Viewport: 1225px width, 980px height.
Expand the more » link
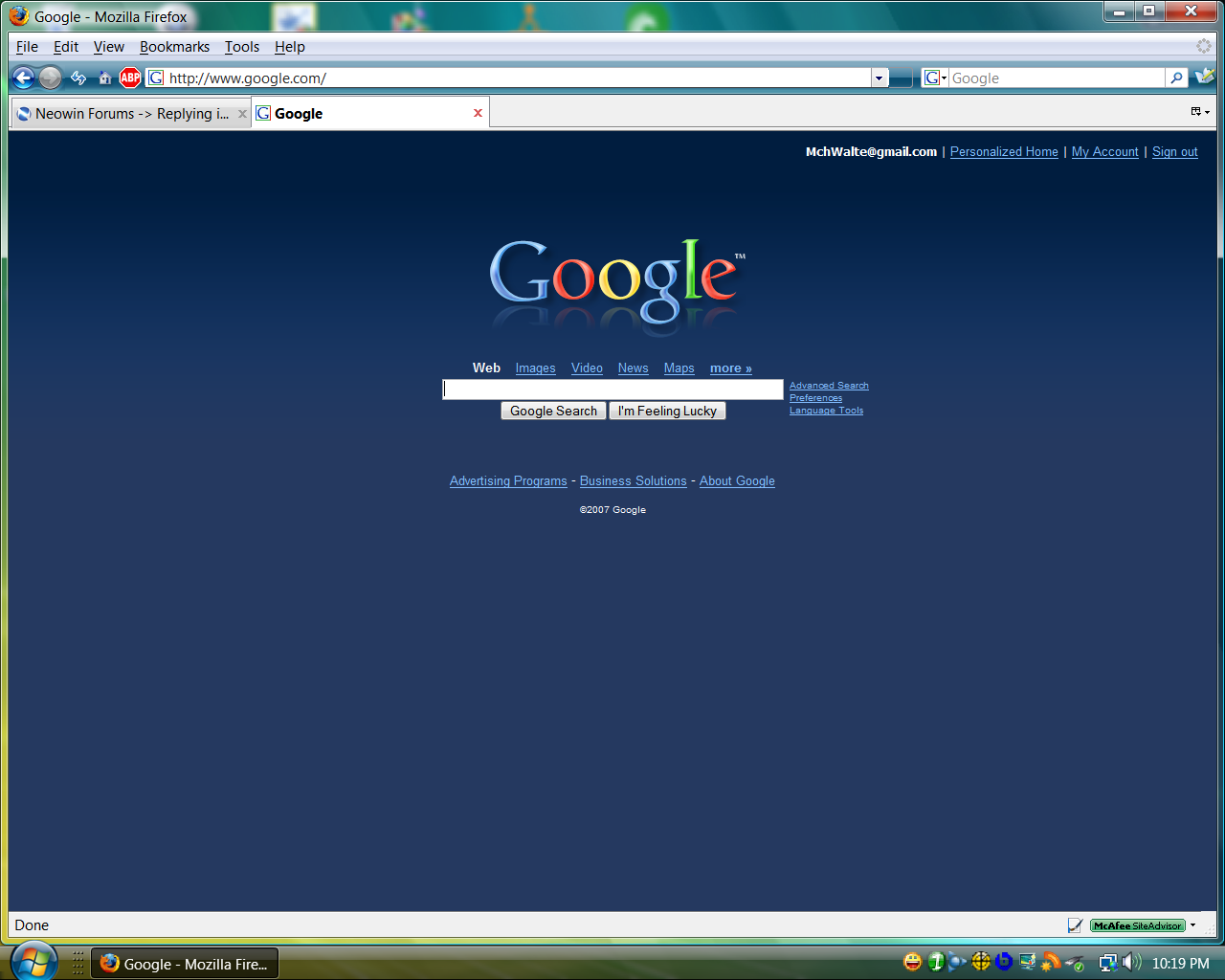(x=731, y=368)
